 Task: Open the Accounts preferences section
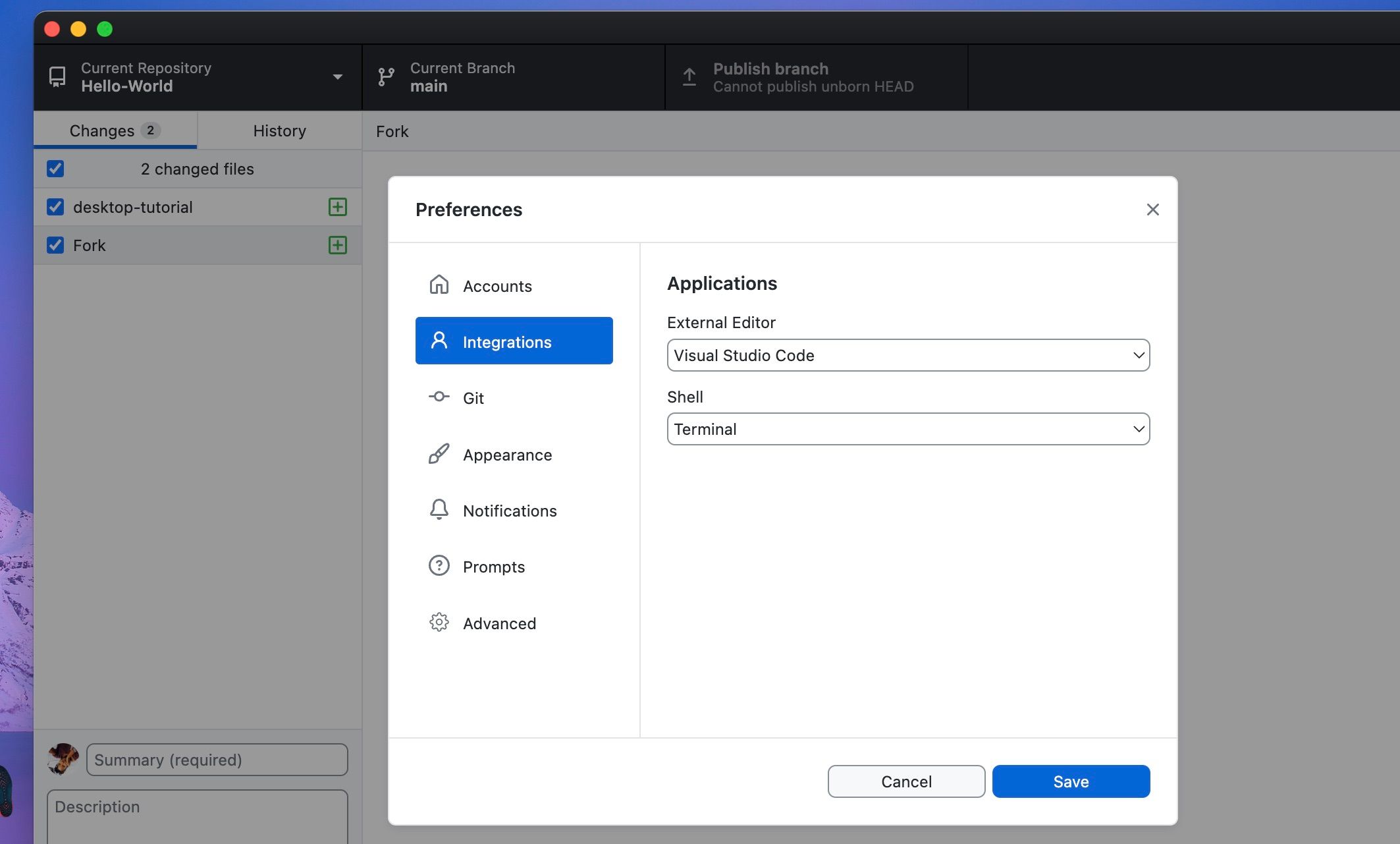(x=497, y=286)
